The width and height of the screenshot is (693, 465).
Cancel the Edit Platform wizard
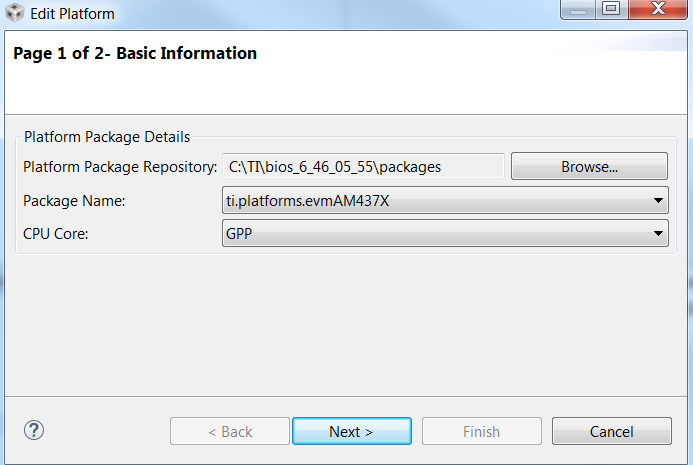(x=611, y=431)
